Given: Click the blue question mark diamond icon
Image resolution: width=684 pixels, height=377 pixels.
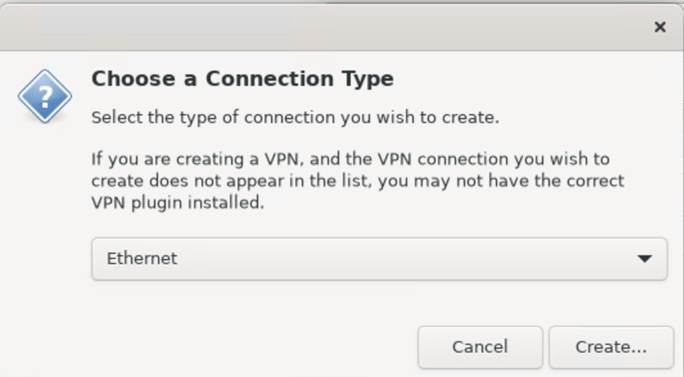Looking at the screenshot, I should click(45, 96).
